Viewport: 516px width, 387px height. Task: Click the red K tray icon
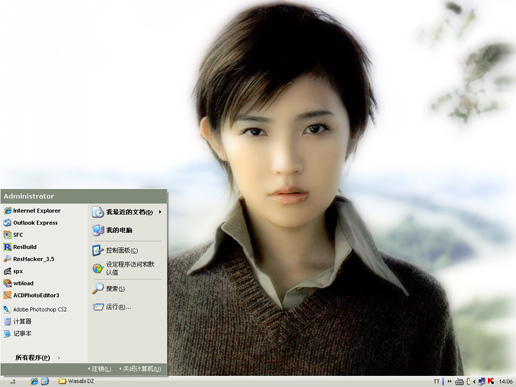[x=491, y=381]
